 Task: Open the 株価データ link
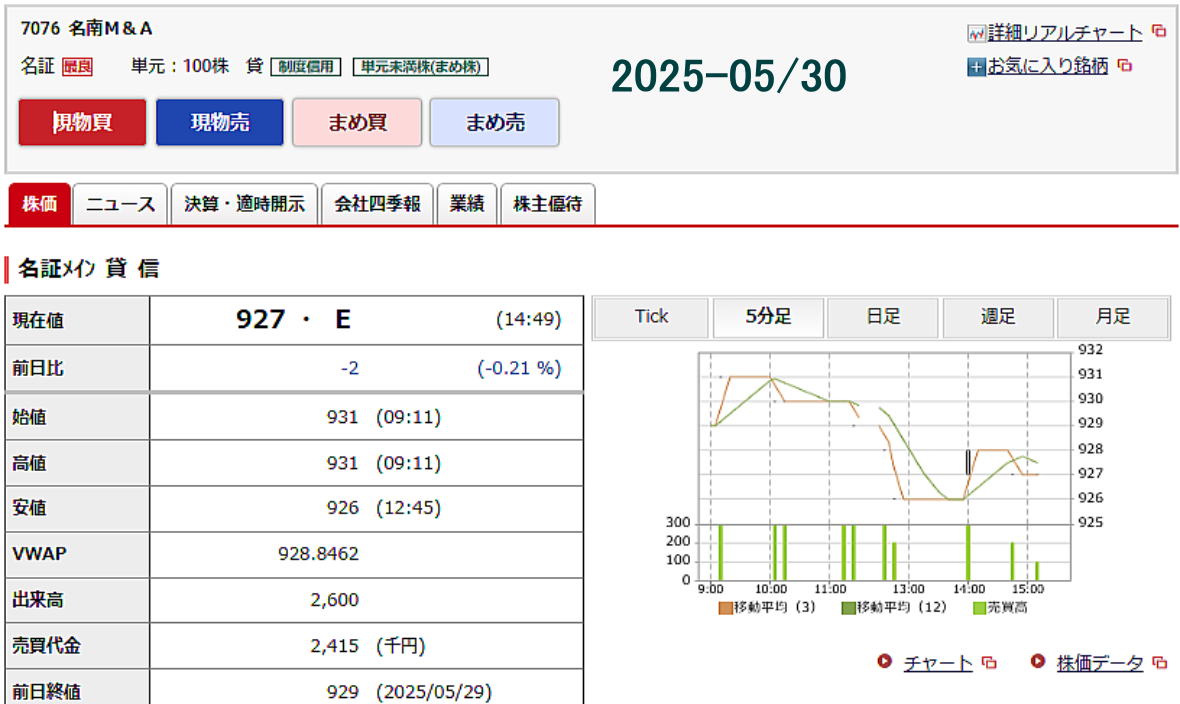coord(1099,663)
